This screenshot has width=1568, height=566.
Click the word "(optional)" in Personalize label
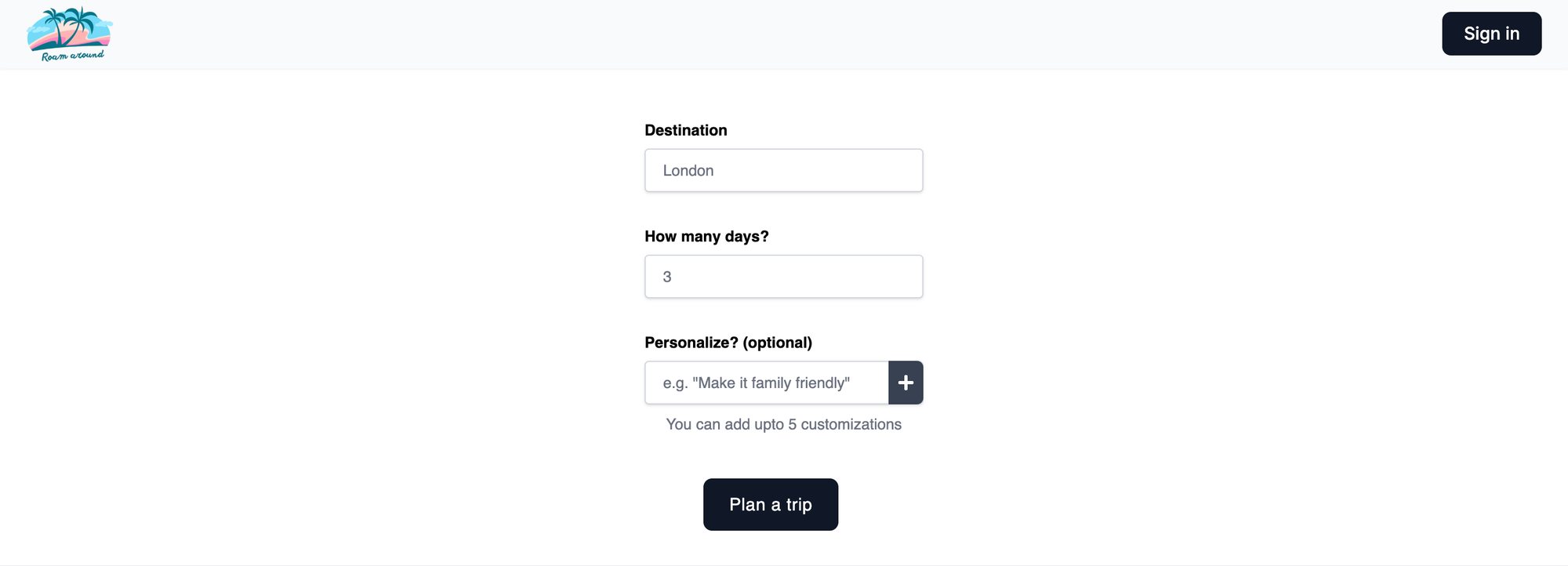point(777,343)
